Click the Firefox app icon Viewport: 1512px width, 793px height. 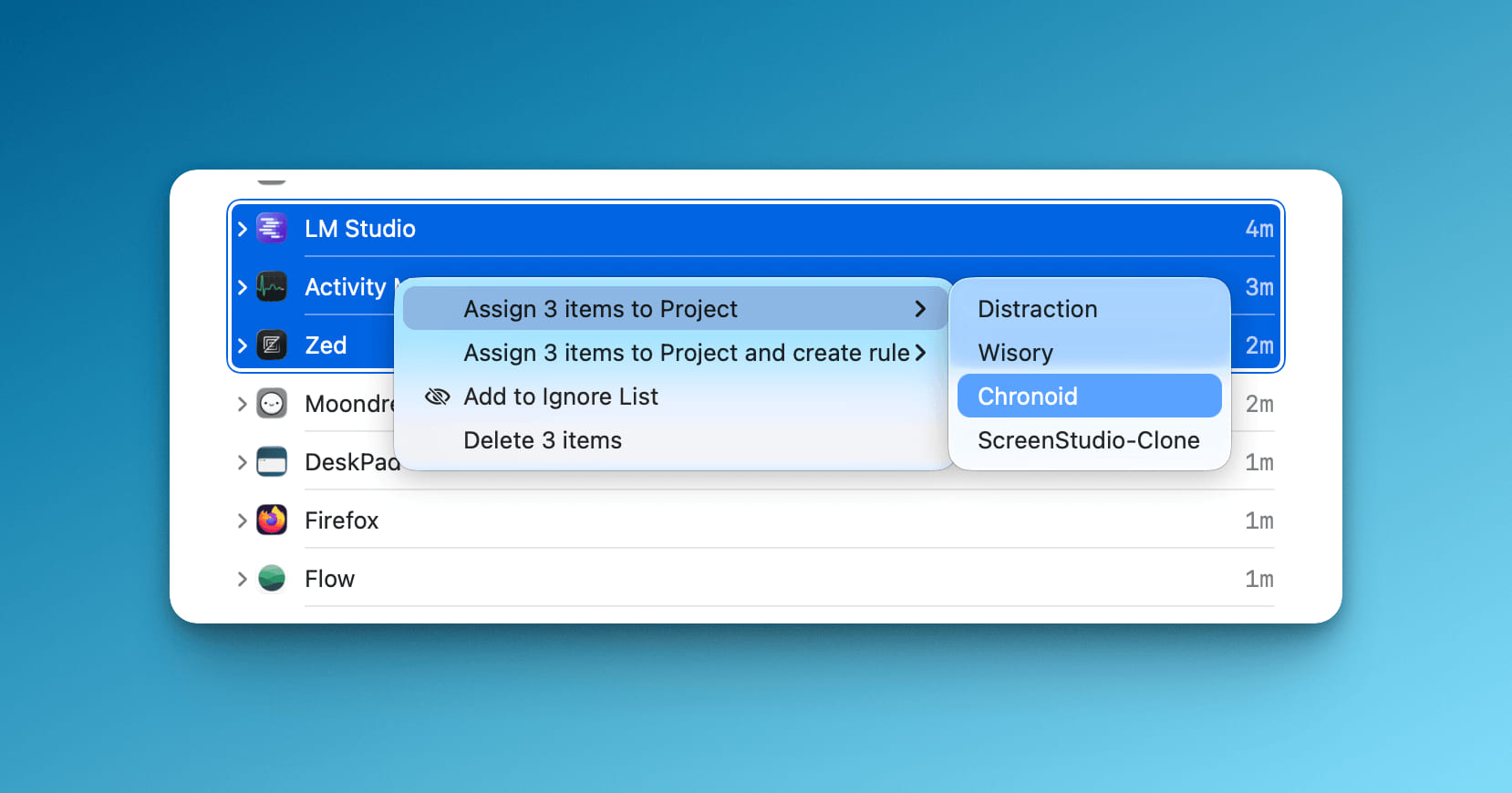pos(272,520)
